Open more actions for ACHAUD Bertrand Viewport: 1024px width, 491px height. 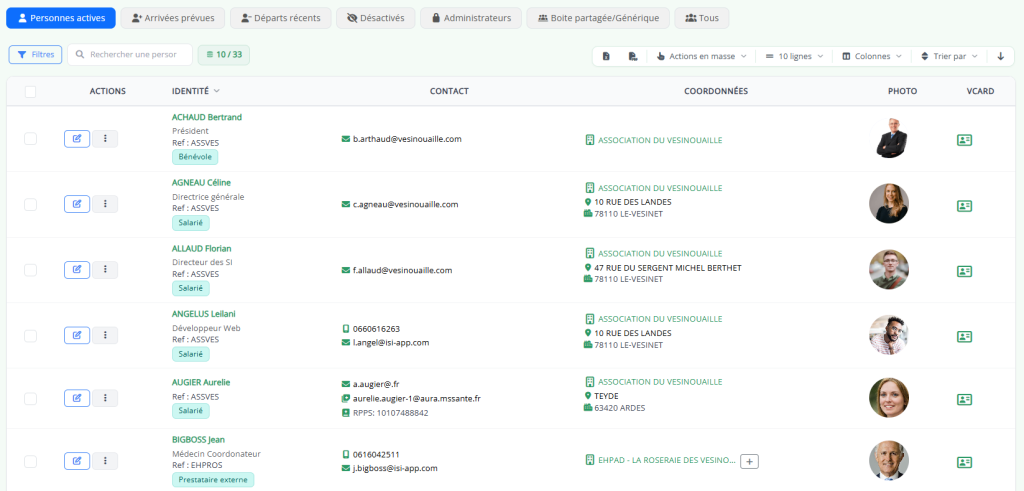105,138
